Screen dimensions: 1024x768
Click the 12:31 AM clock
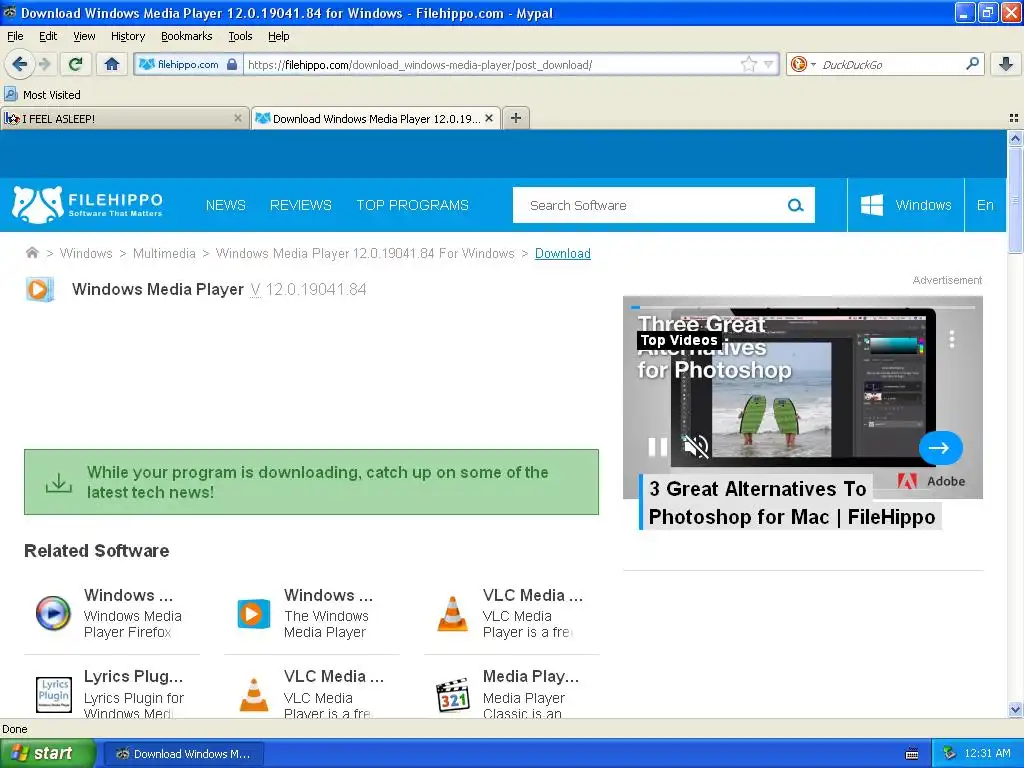[x=987, y=753]
